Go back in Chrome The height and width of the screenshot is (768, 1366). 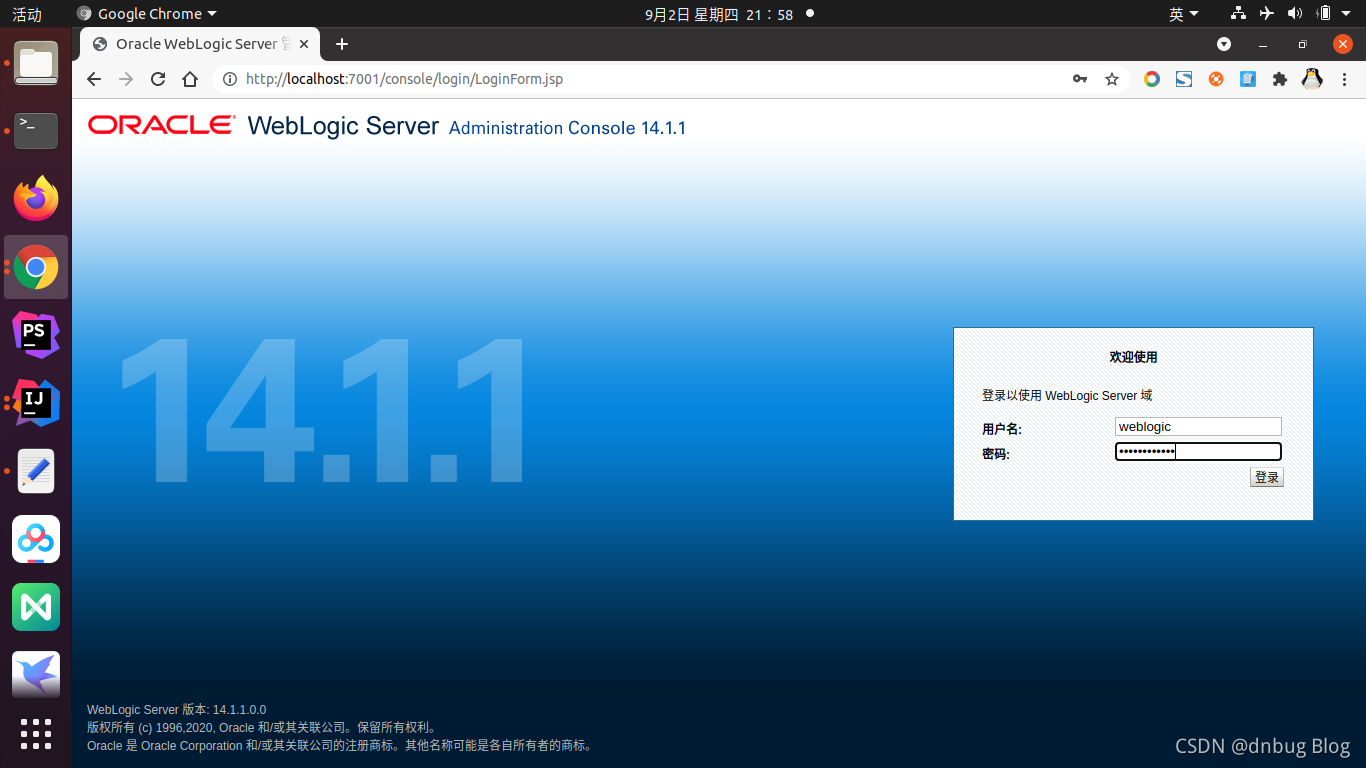point(94,79)
